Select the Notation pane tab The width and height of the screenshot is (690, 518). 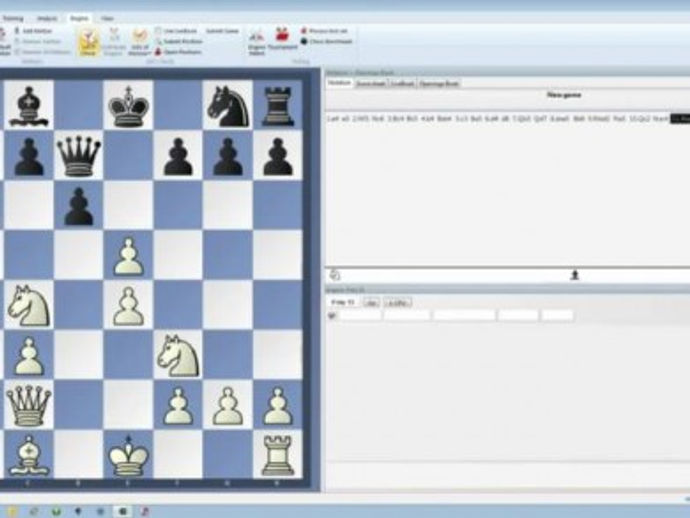click(x=339, y=83)
